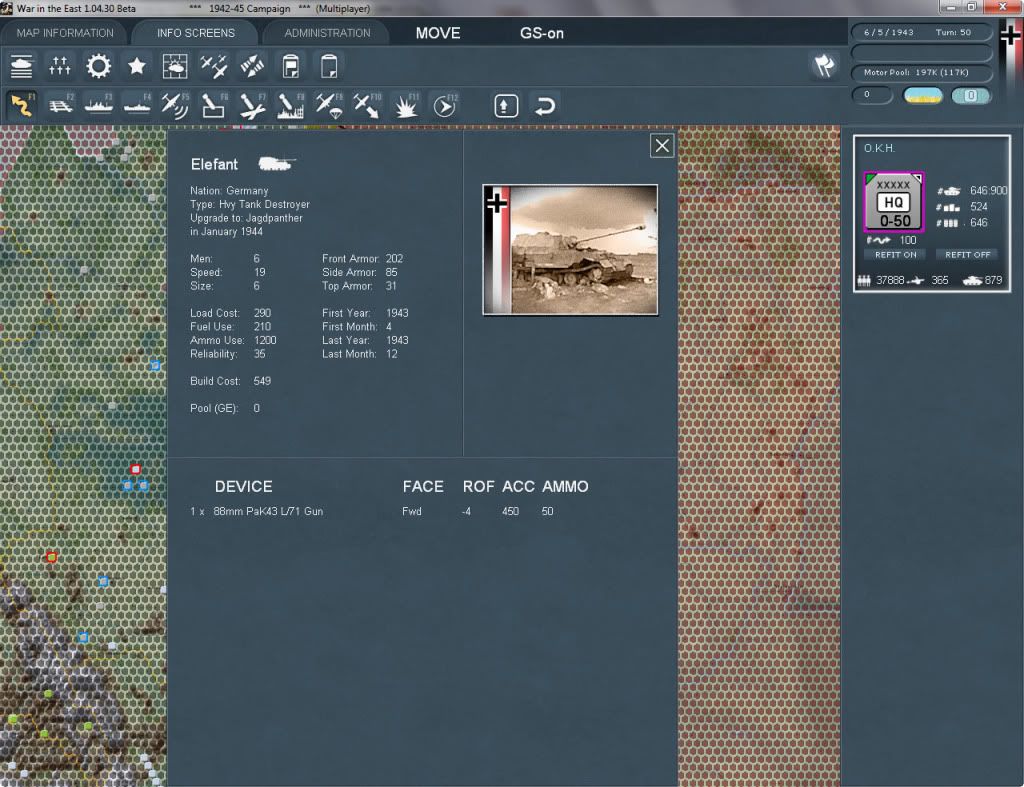Click the empty status pill under date
This screenshot has width=1024, height=787.
(920, 52)
